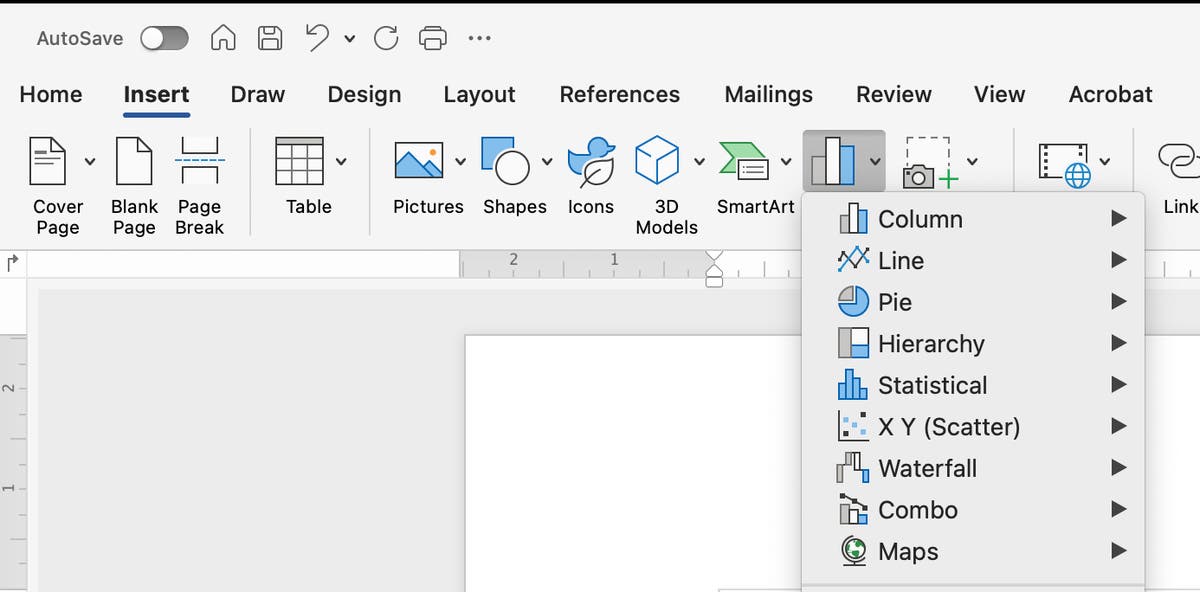Expand the Cover Page dropdown arrow
The width and height of the screenshot is (1200, 592).
(x=90, y=161)
